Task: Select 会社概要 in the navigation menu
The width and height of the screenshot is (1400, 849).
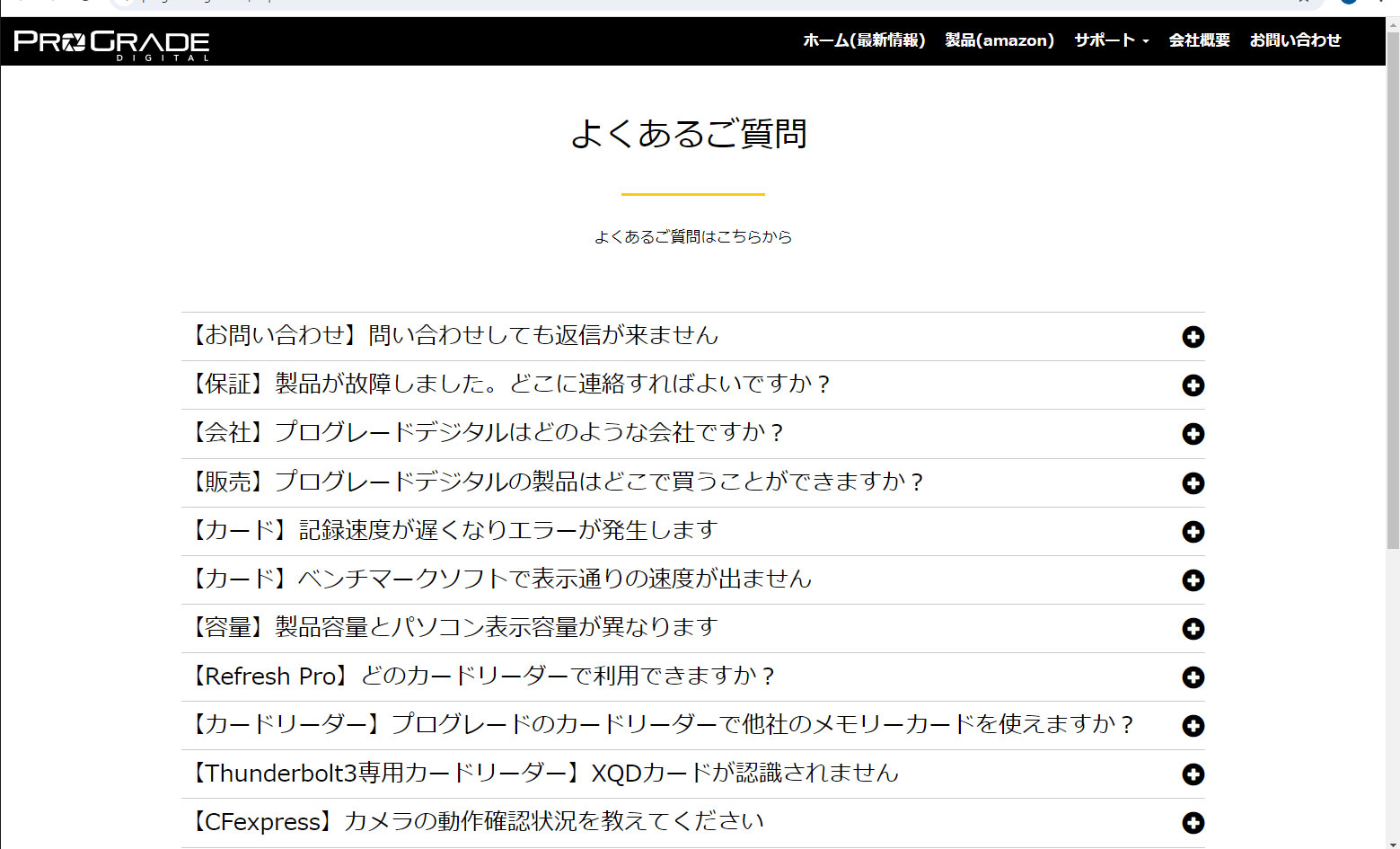Action: coord(1198,40)
